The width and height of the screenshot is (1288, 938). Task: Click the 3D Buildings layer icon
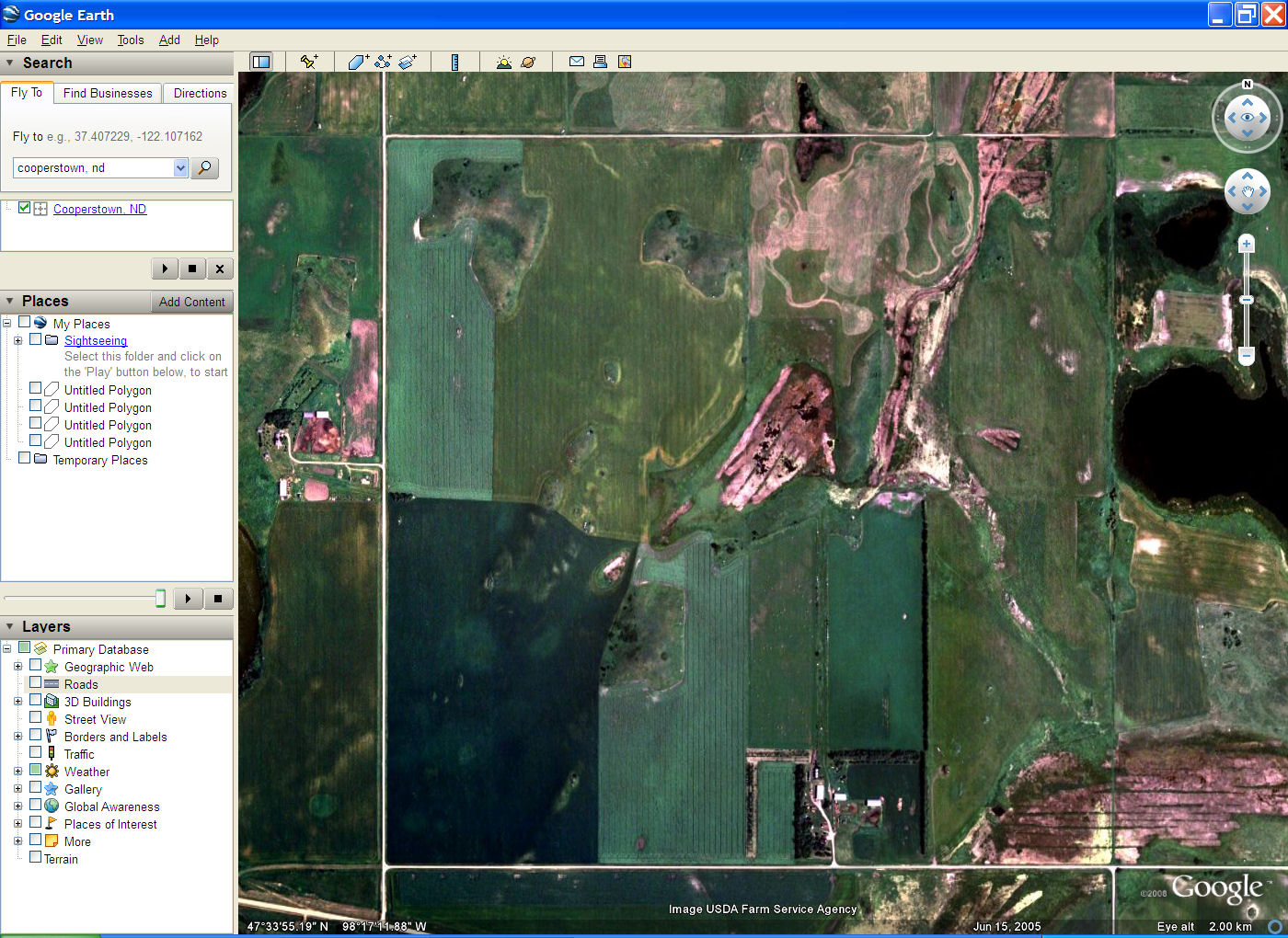click(52, 701)
